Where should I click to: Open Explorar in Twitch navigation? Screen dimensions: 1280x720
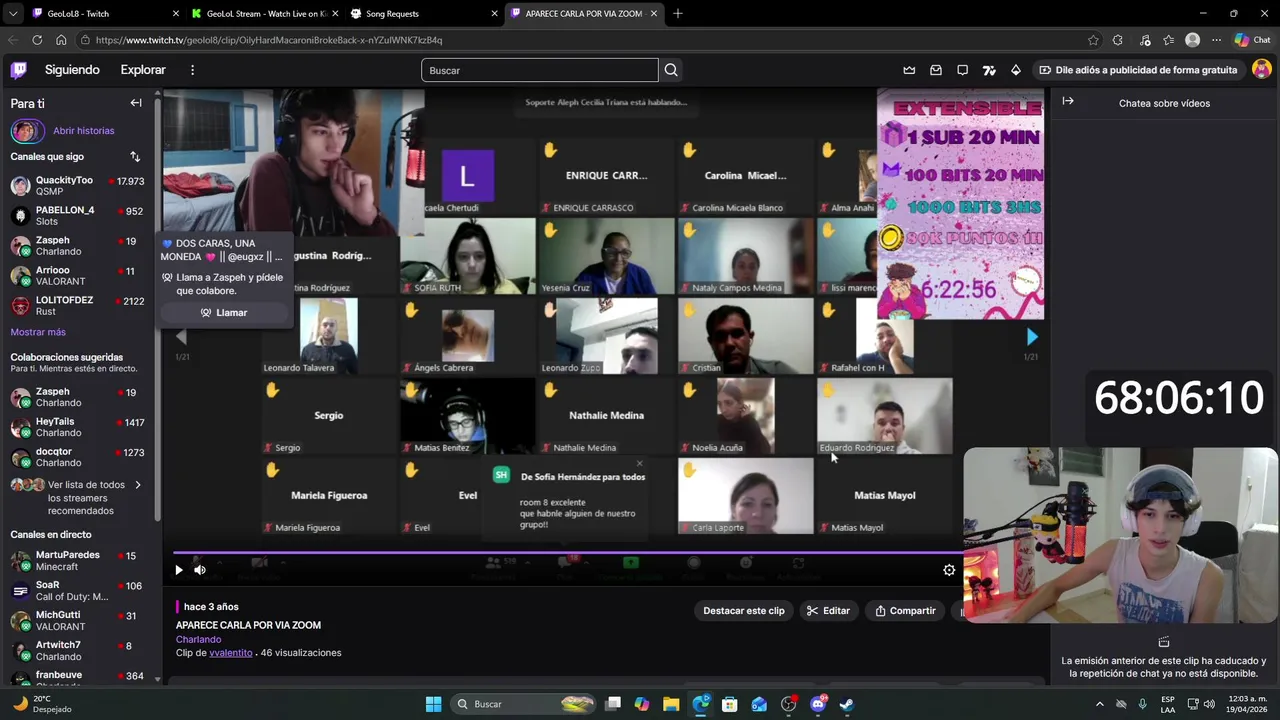[143, 70]
